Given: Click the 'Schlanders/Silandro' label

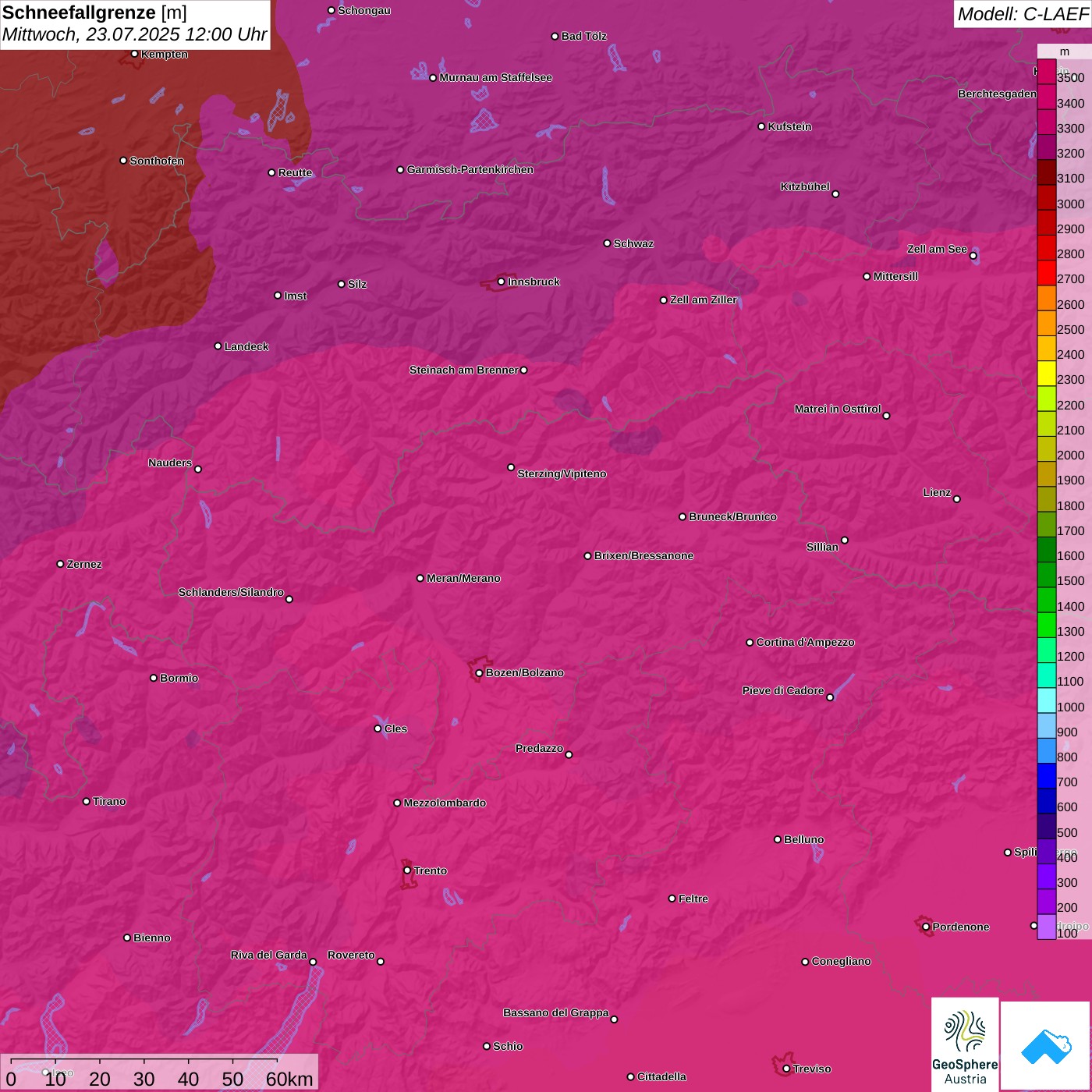Looking at the screenshot, I should tap(231, 592).
